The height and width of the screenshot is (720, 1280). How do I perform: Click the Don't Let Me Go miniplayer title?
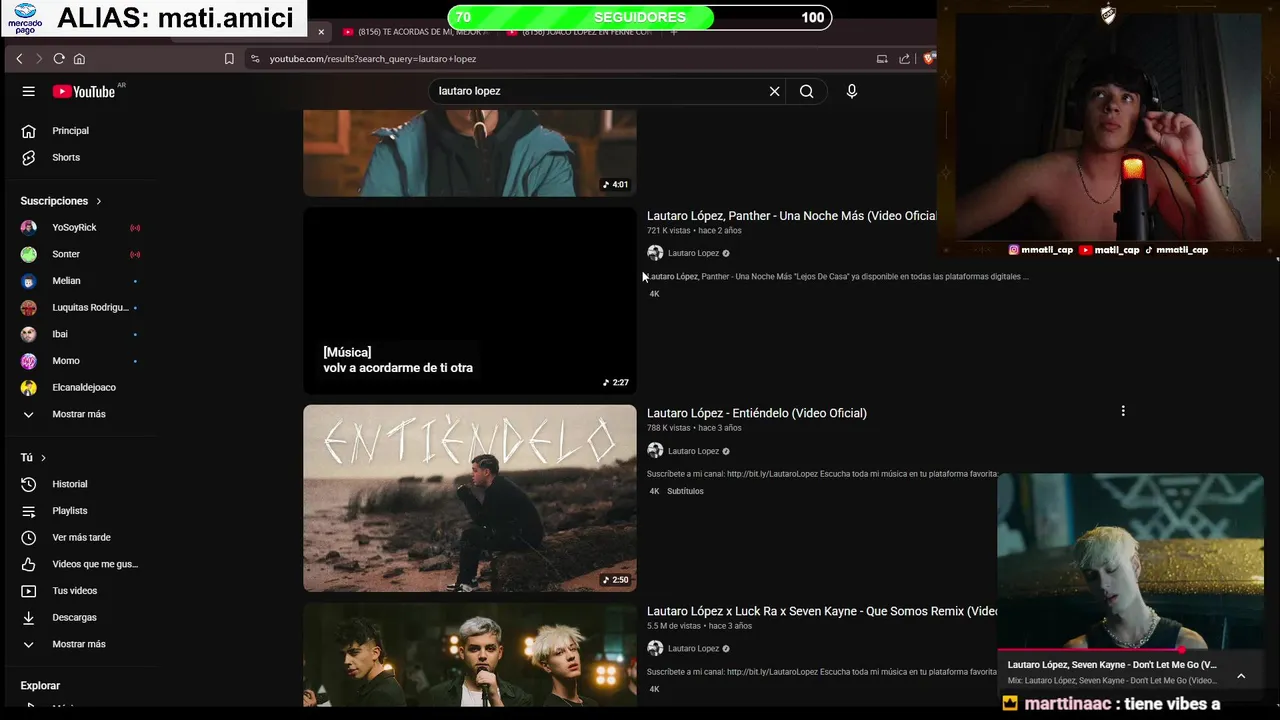(1112, 664)
